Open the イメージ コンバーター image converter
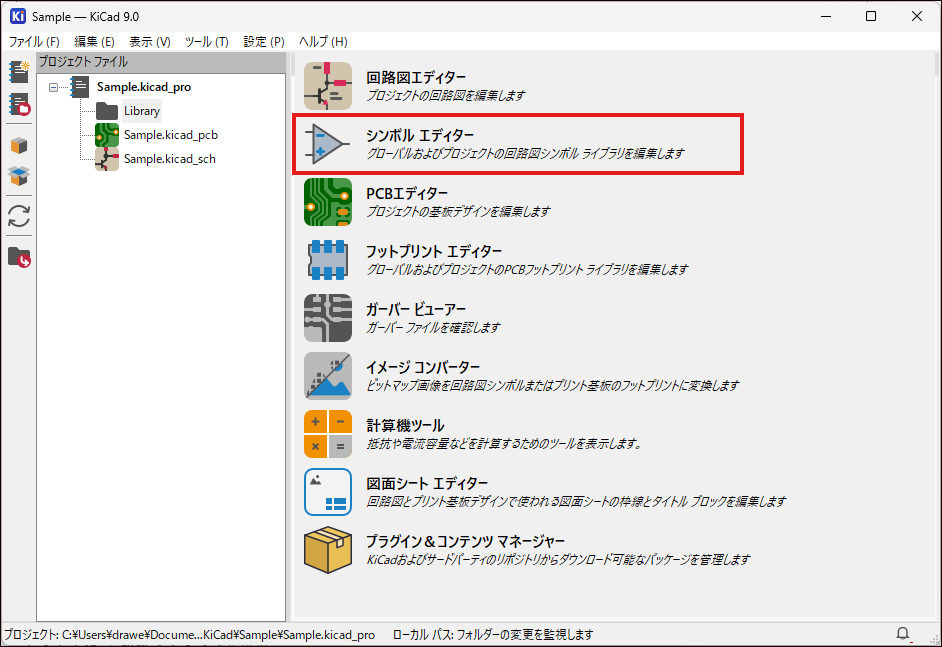The width and height of the screenshot is (942, 647). tap(328, 376)
